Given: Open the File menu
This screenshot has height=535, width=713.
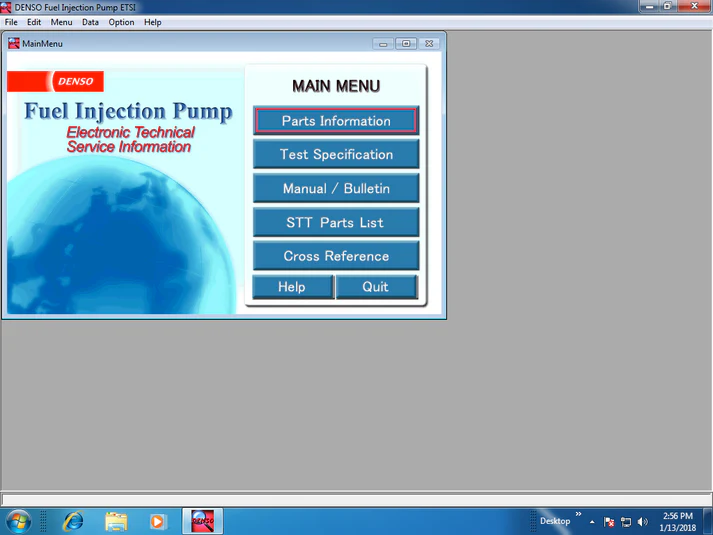Looking at the screenshot, I should click(x=11, y=22).
